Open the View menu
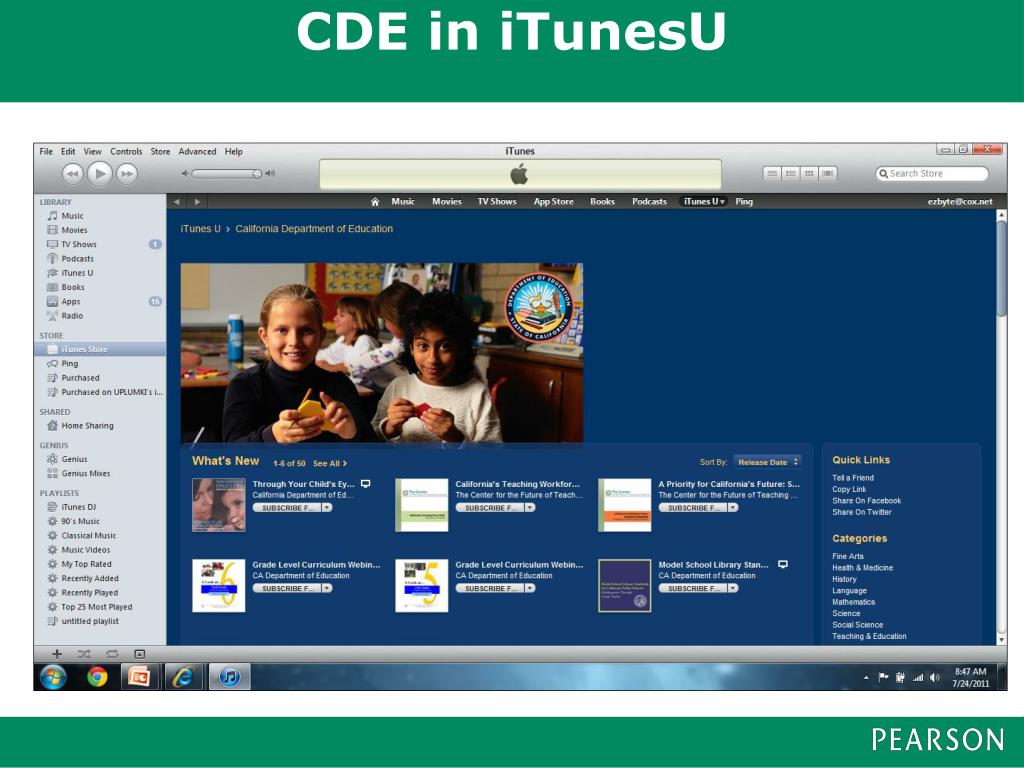The width and height of the screenshot is (1024, 768). pyautogui.click(x=93, y=152)
